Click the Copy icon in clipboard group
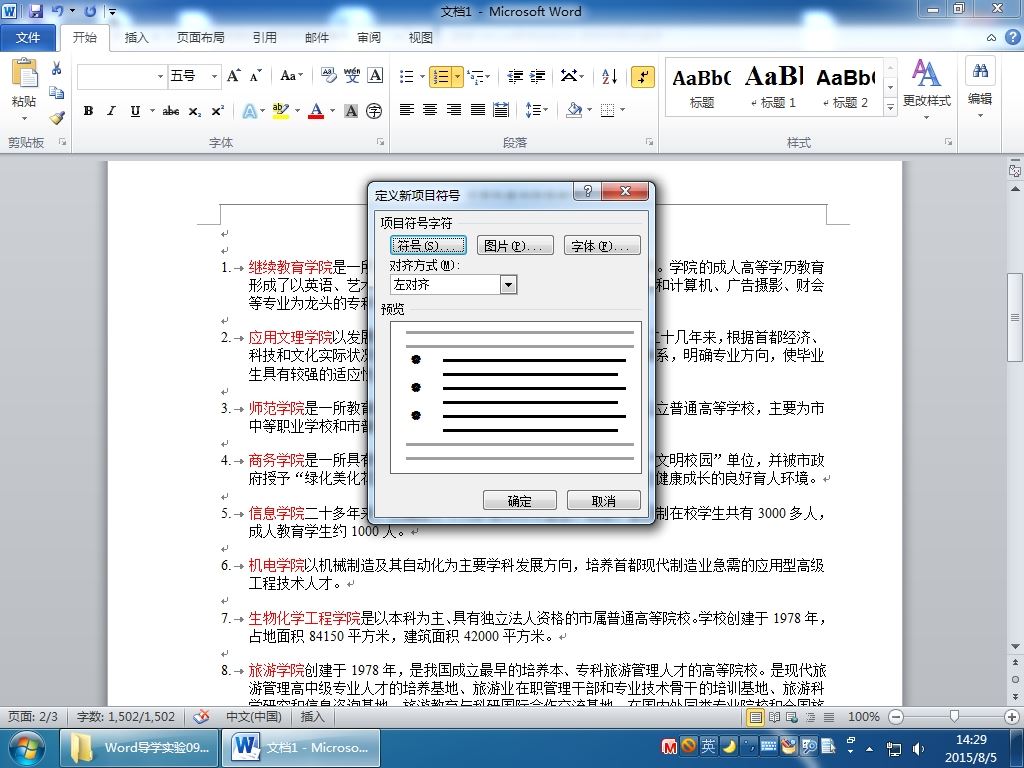 pyautogui.click(x=56, y=93)
